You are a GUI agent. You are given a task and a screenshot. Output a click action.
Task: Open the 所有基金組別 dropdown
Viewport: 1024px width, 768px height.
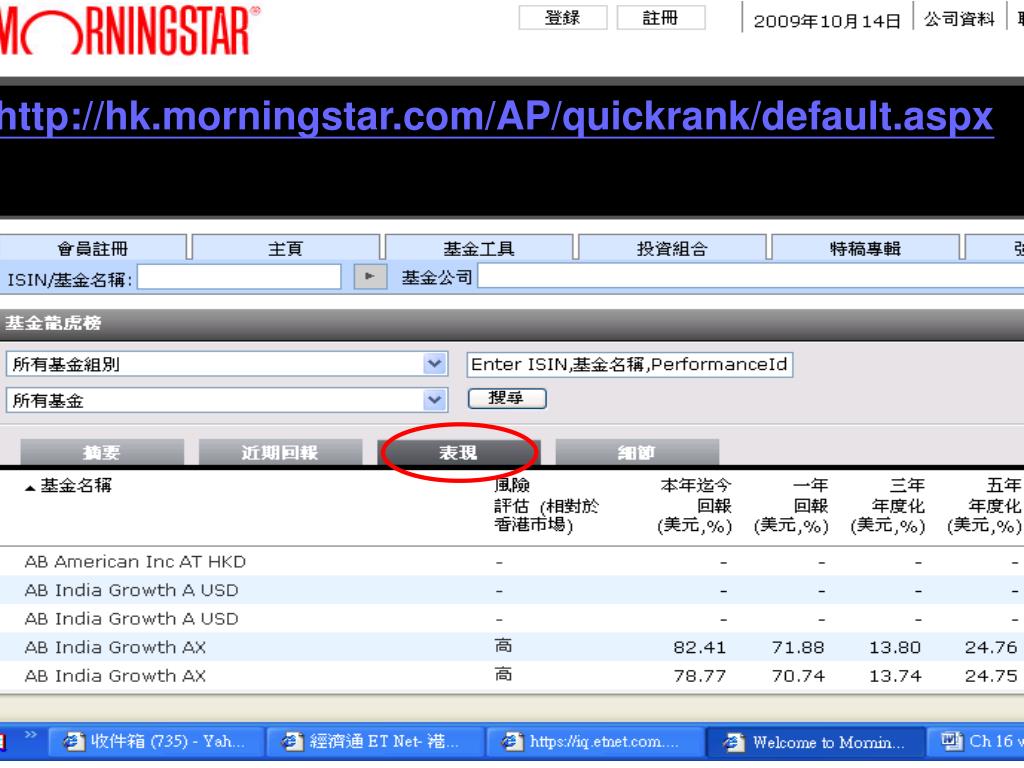(x=434, y=364)
